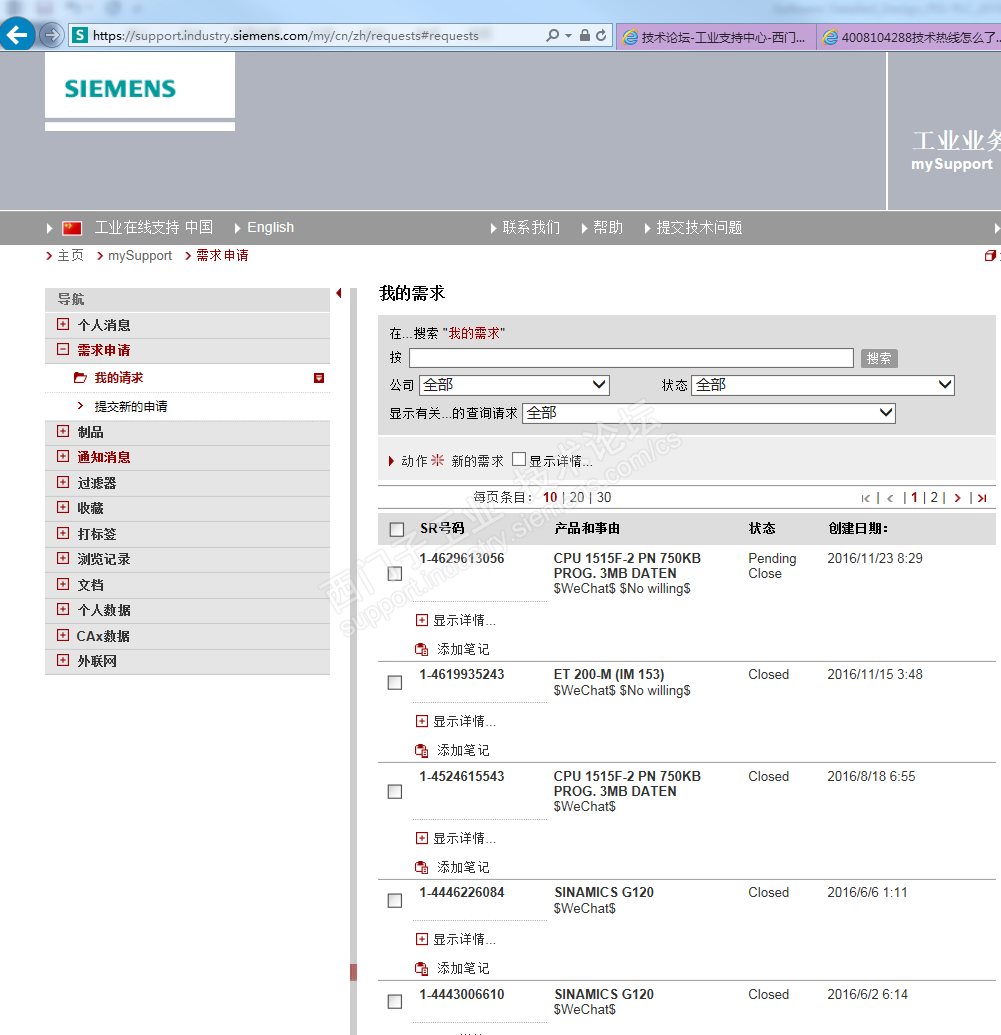Click the lock security icon in address bar
This screenshot has height=1035, width=1001.
click(x=584, y=35)
